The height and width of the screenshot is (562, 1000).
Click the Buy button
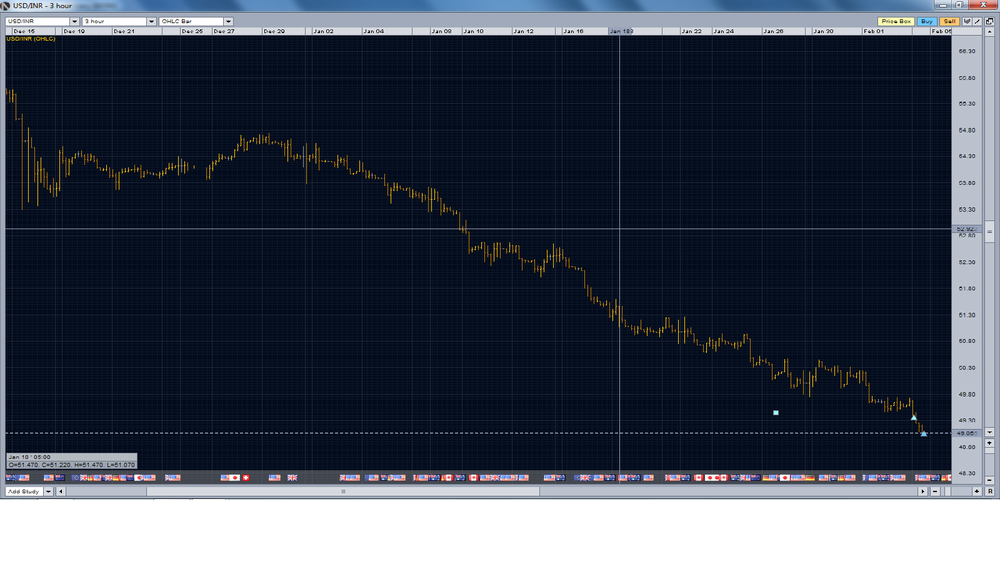[x=927, y=21]
